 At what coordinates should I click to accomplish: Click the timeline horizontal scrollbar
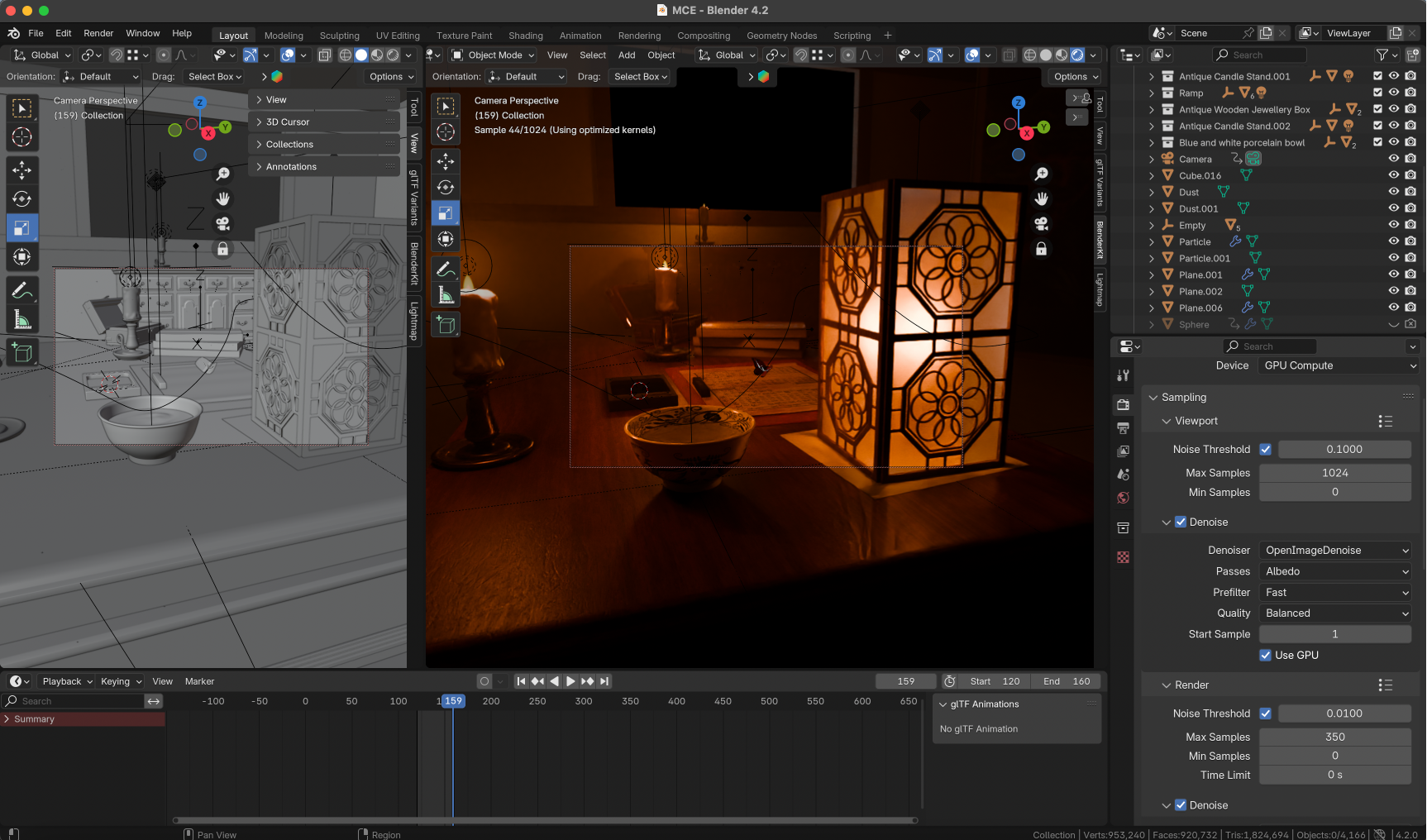[x=546, y=820]
